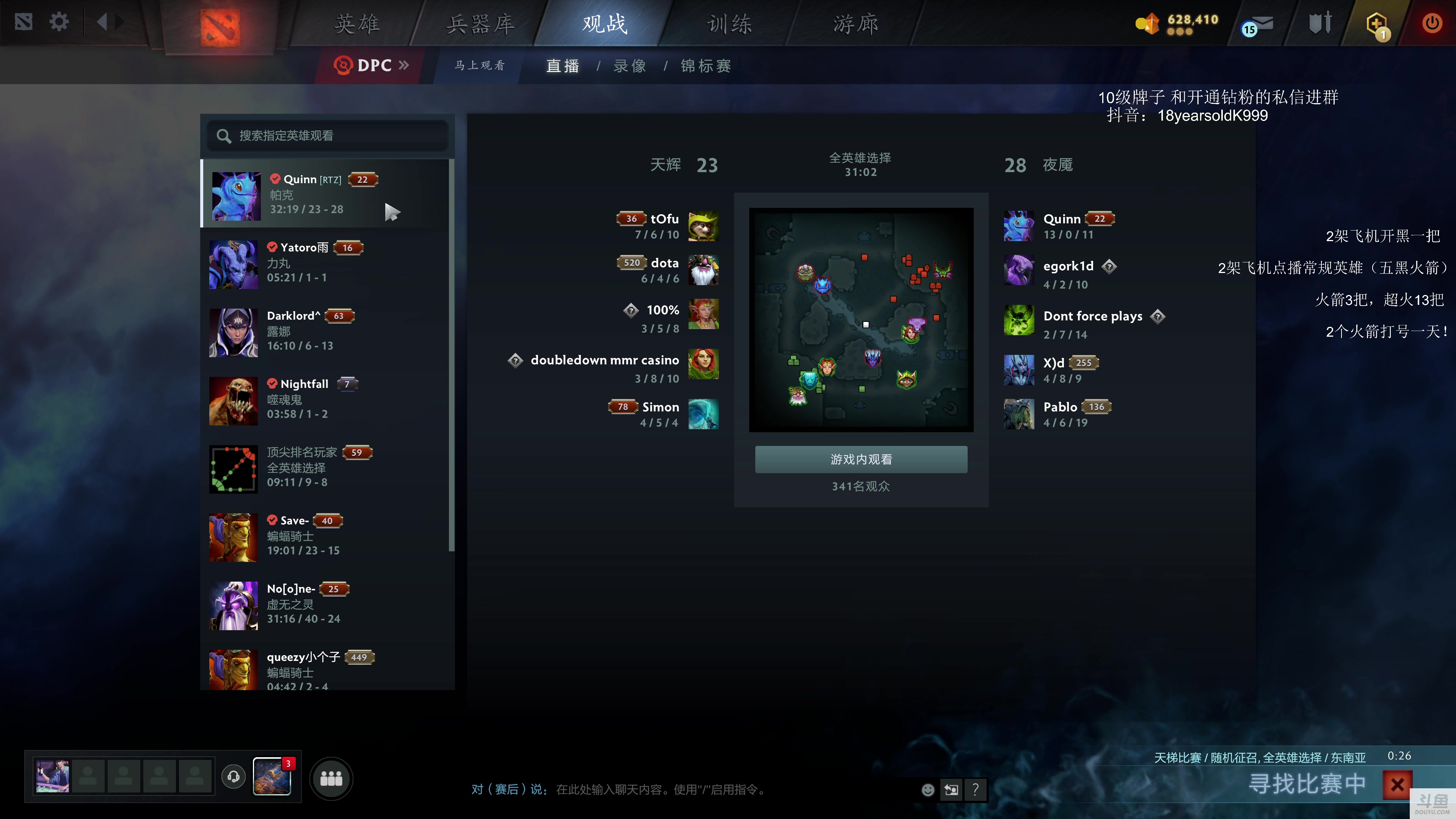Viewport: 1456px width, 819px height.
Task: Go back with the left arrow
Action: coord(102,23)
